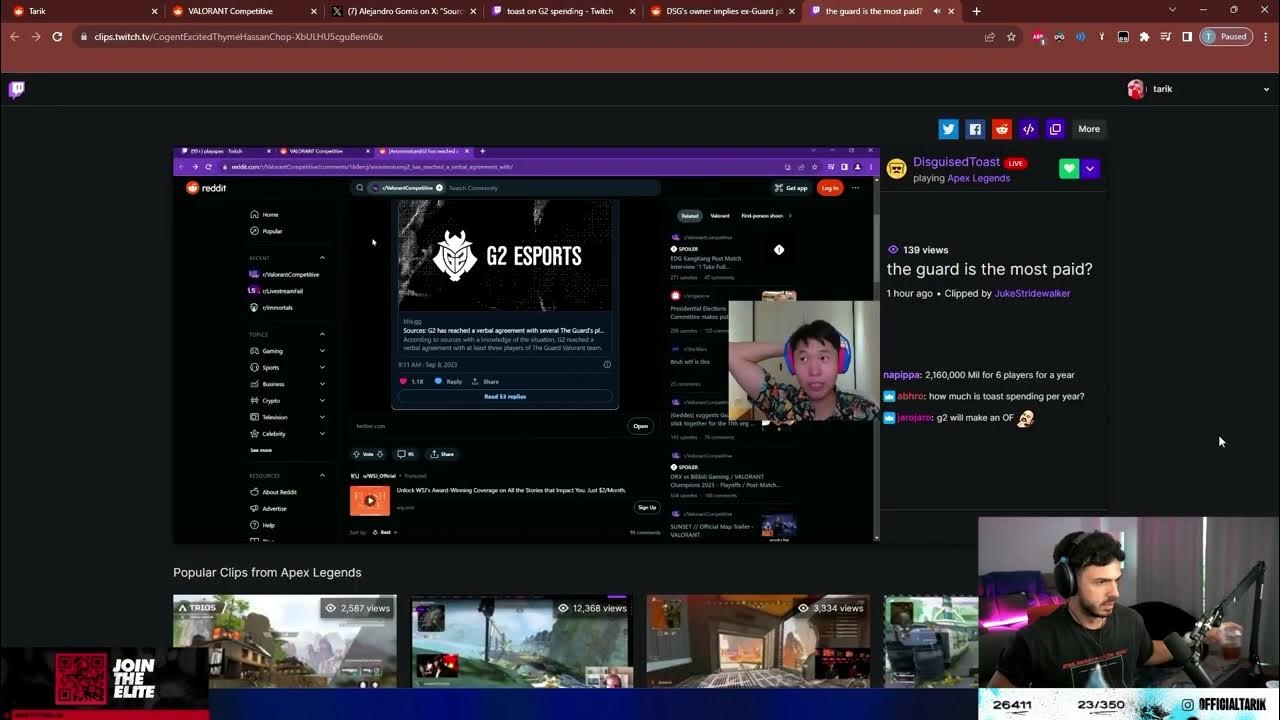The image size is (1280, 720).
Task: Get the embed code for the clip
Action: pos(1028,129)
